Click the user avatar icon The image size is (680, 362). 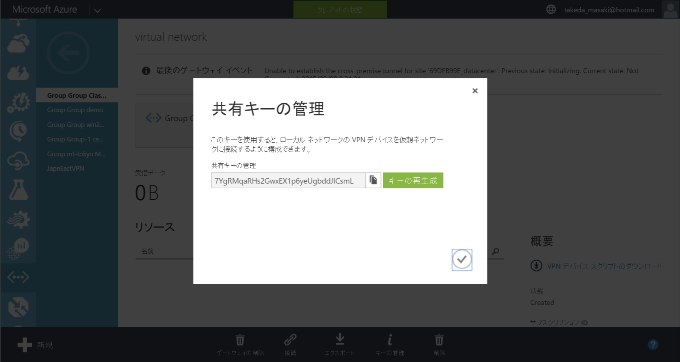point(670,9)
